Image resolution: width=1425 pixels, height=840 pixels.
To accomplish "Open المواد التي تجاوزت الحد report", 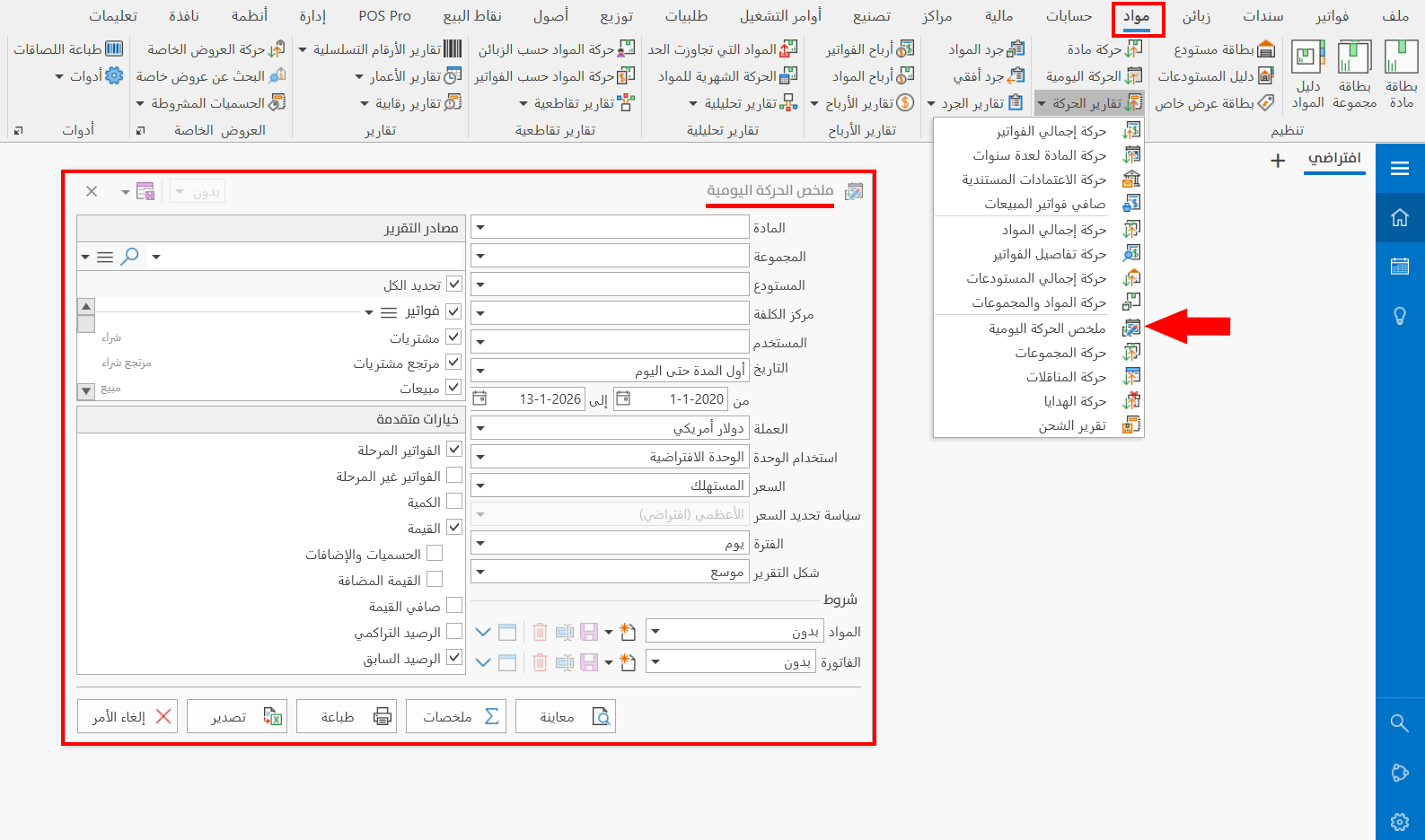I will pyautogui.click(x=723, y=49).
